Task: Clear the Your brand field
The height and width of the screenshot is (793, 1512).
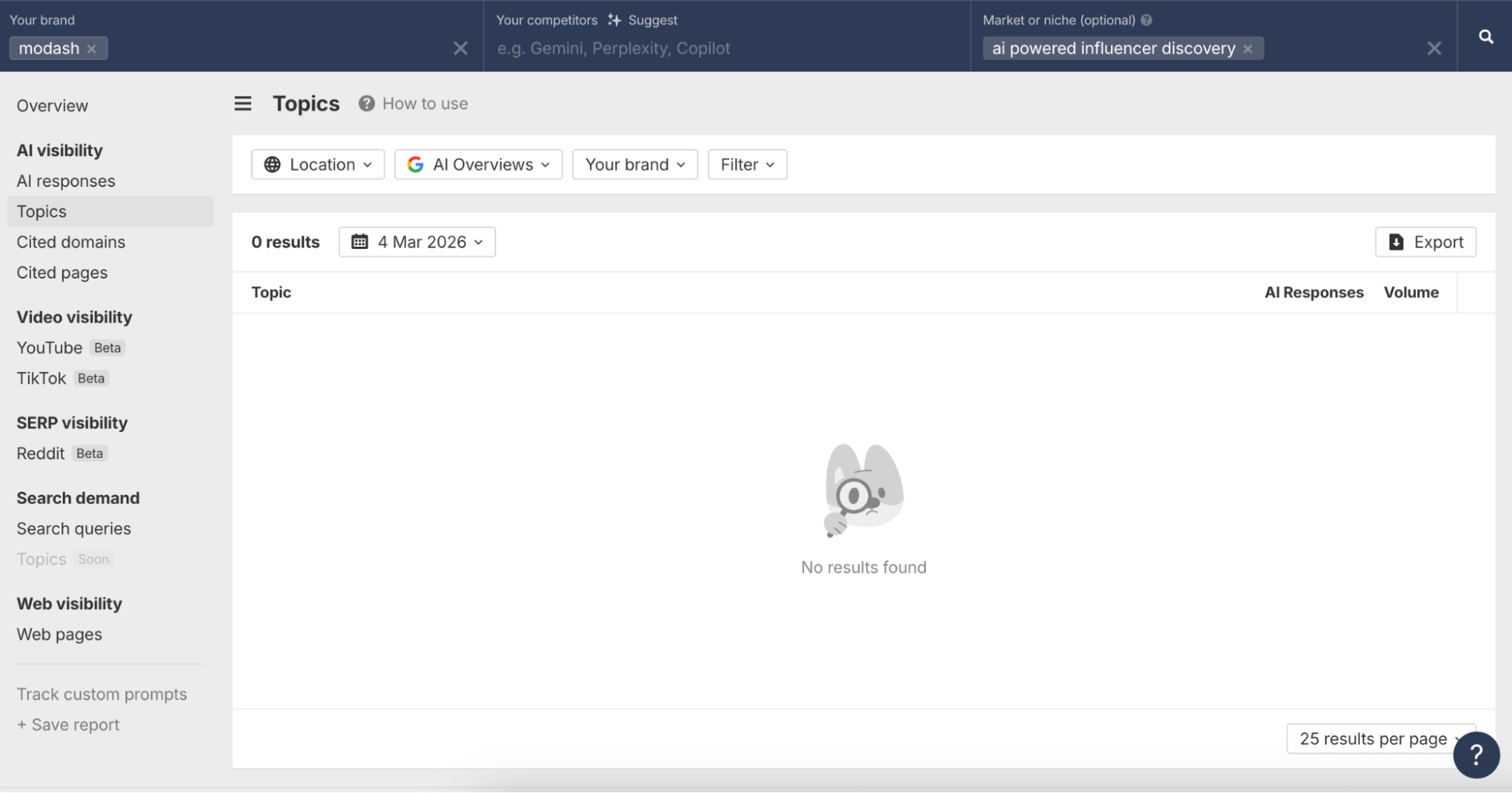Action: (460, 48)
